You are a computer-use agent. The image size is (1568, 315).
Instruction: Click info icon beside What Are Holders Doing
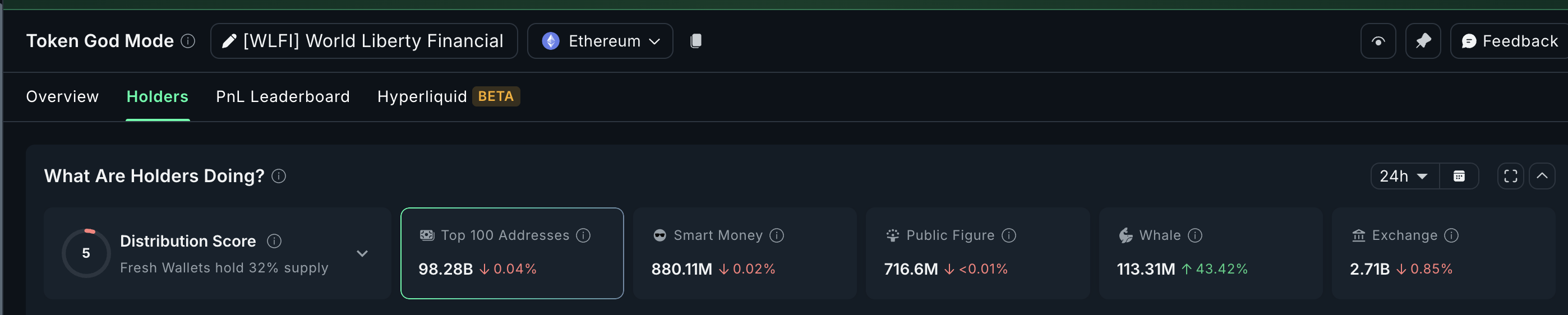(279, 177)
